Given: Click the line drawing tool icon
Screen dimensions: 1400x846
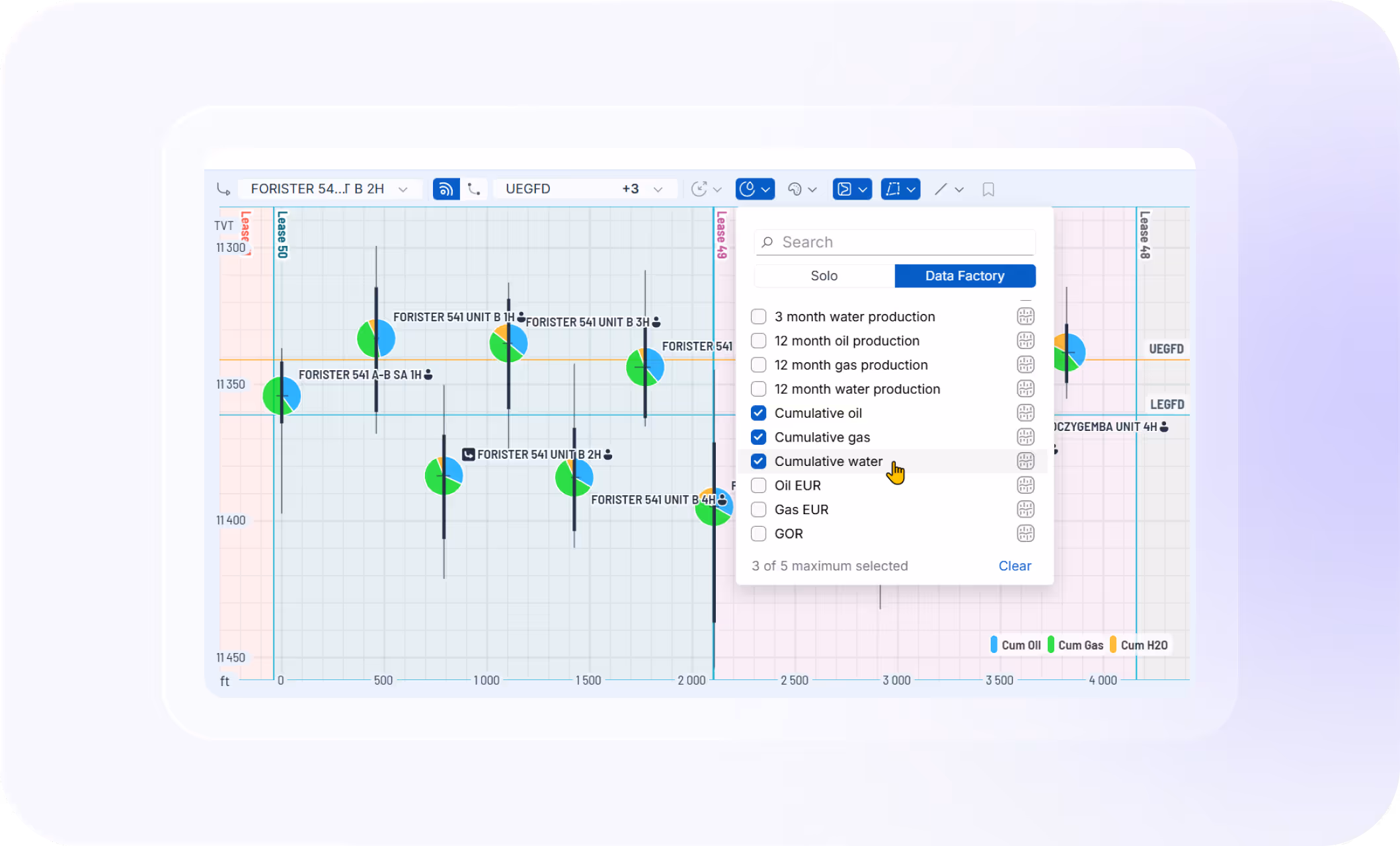Looking at the screenshot, I should click(941, 190).
